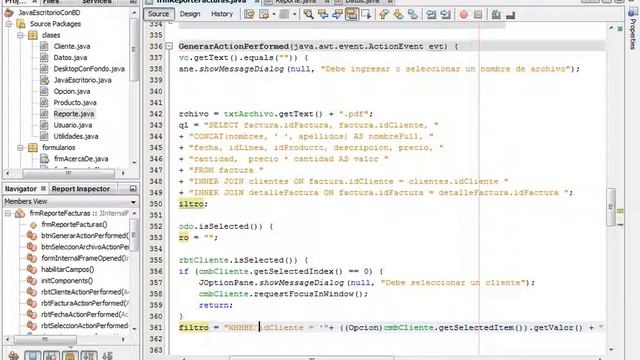The image size is (640, 360).
Task: Click Find Previous Occurrence icon
Action: coord(323,15)
